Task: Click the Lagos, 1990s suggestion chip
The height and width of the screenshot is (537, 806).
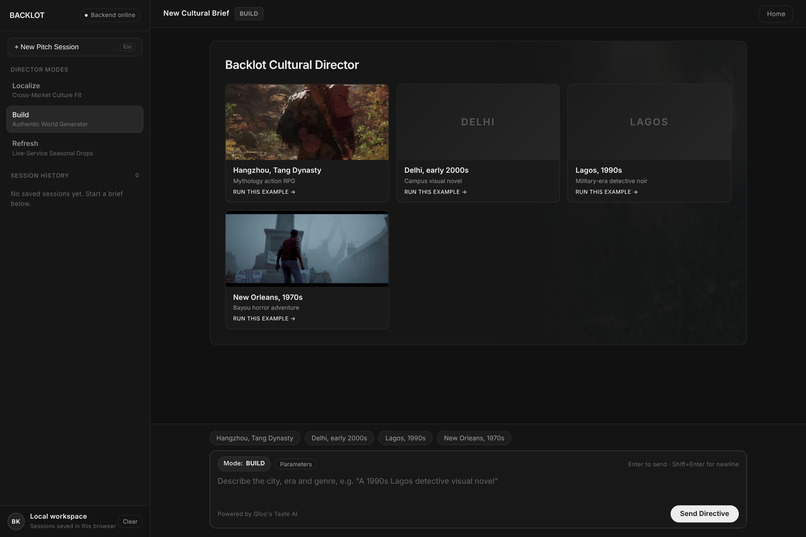Action: pos(406,438)
